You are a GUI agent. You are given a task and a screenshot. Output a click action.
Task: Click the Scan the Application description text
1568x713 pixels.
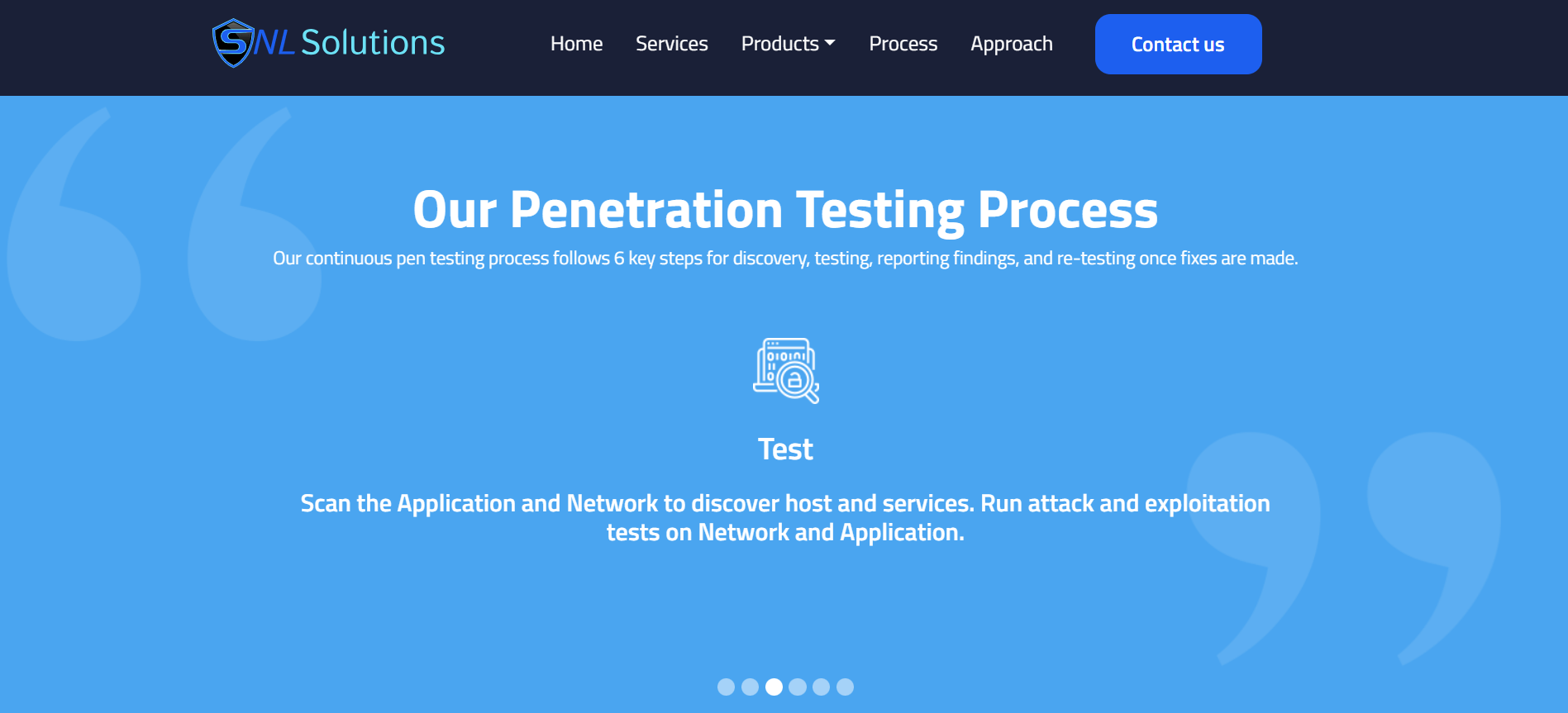(785, 518)
